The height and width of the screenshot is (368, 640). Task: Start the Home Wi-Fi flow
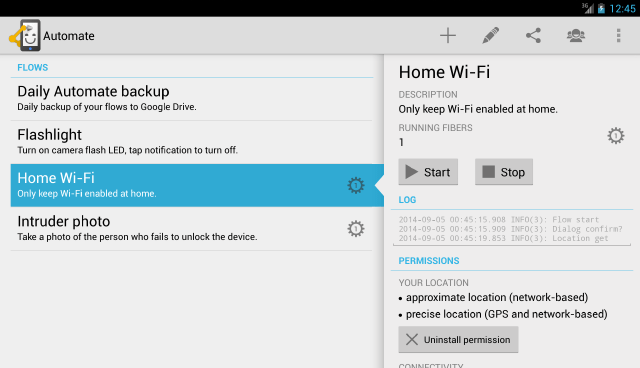428,172
